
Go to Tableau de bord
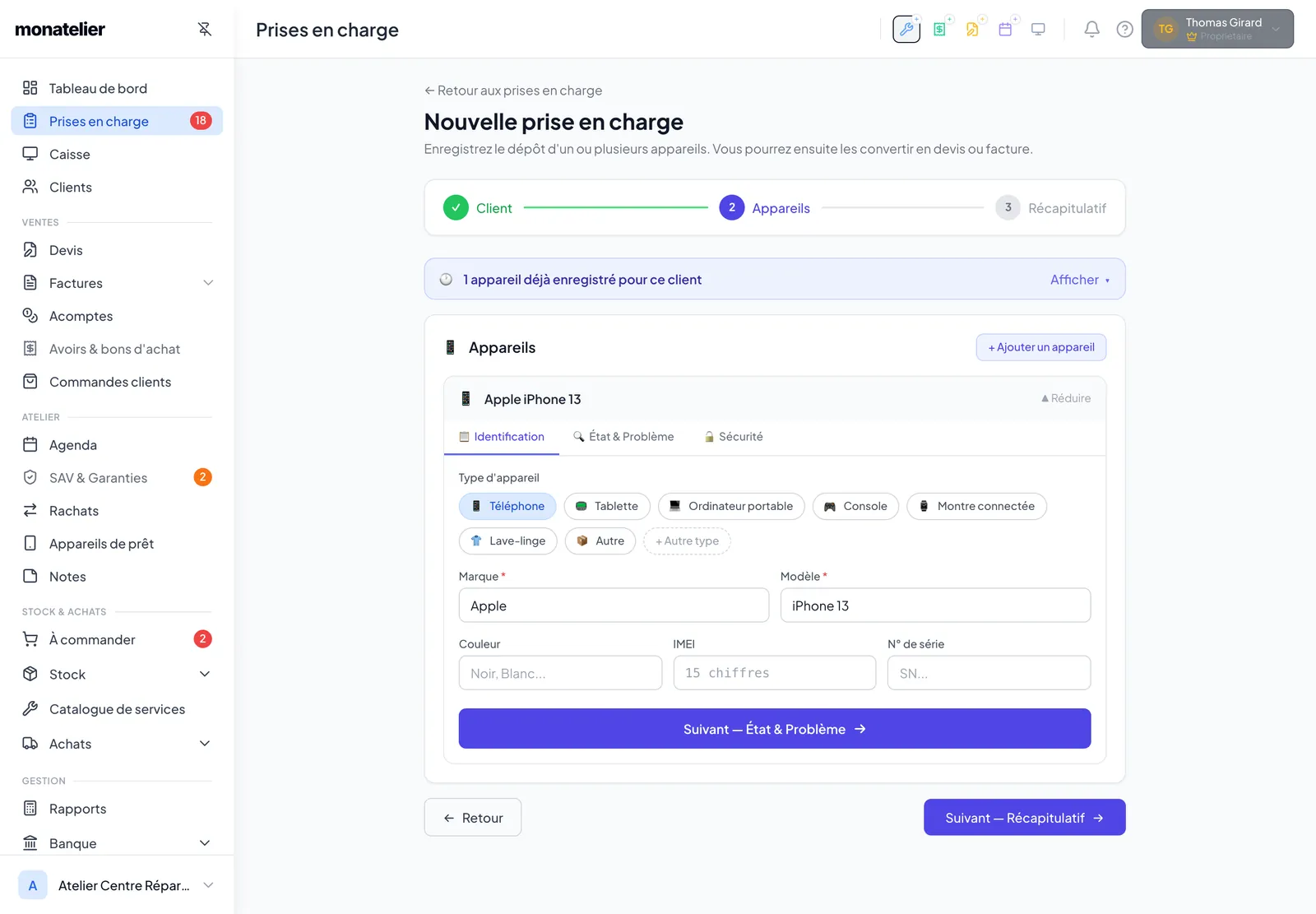[117, 88]
